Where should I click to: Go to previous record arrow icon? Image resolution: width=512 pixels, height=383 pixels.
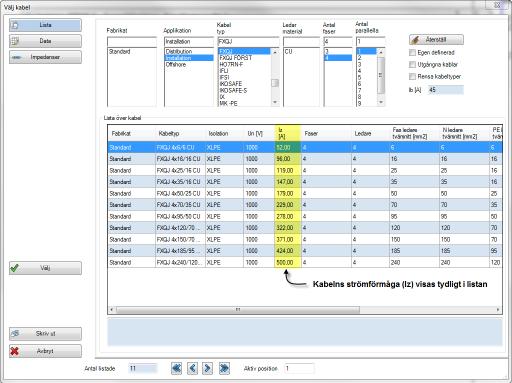tap(192, 368)
